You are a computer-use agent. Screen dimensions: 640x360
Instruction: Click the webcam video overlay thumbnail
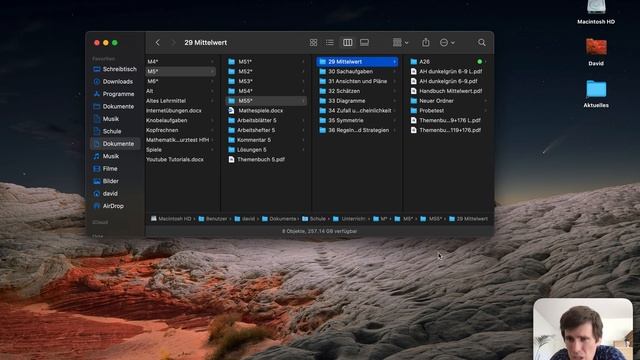tap(583, 329)
